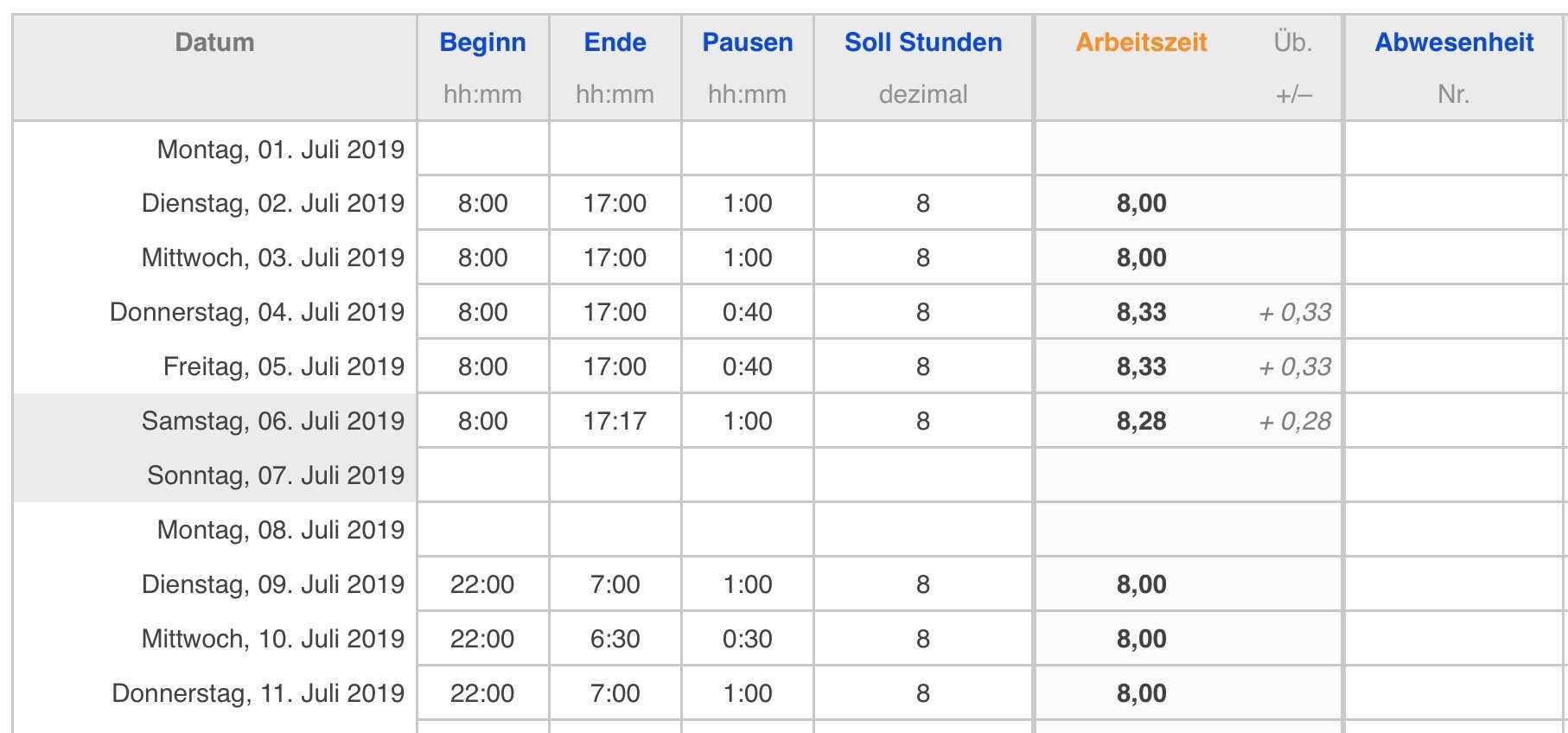This screenshot has height=733, width=1568.
Task: Click the Soll Stunden column header
Action: (x=923, y=42)
